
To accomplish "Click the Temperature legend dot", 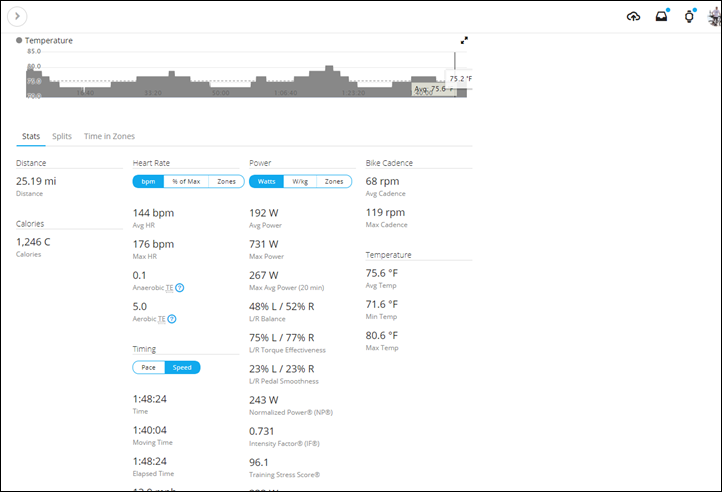I will (20, 41).
